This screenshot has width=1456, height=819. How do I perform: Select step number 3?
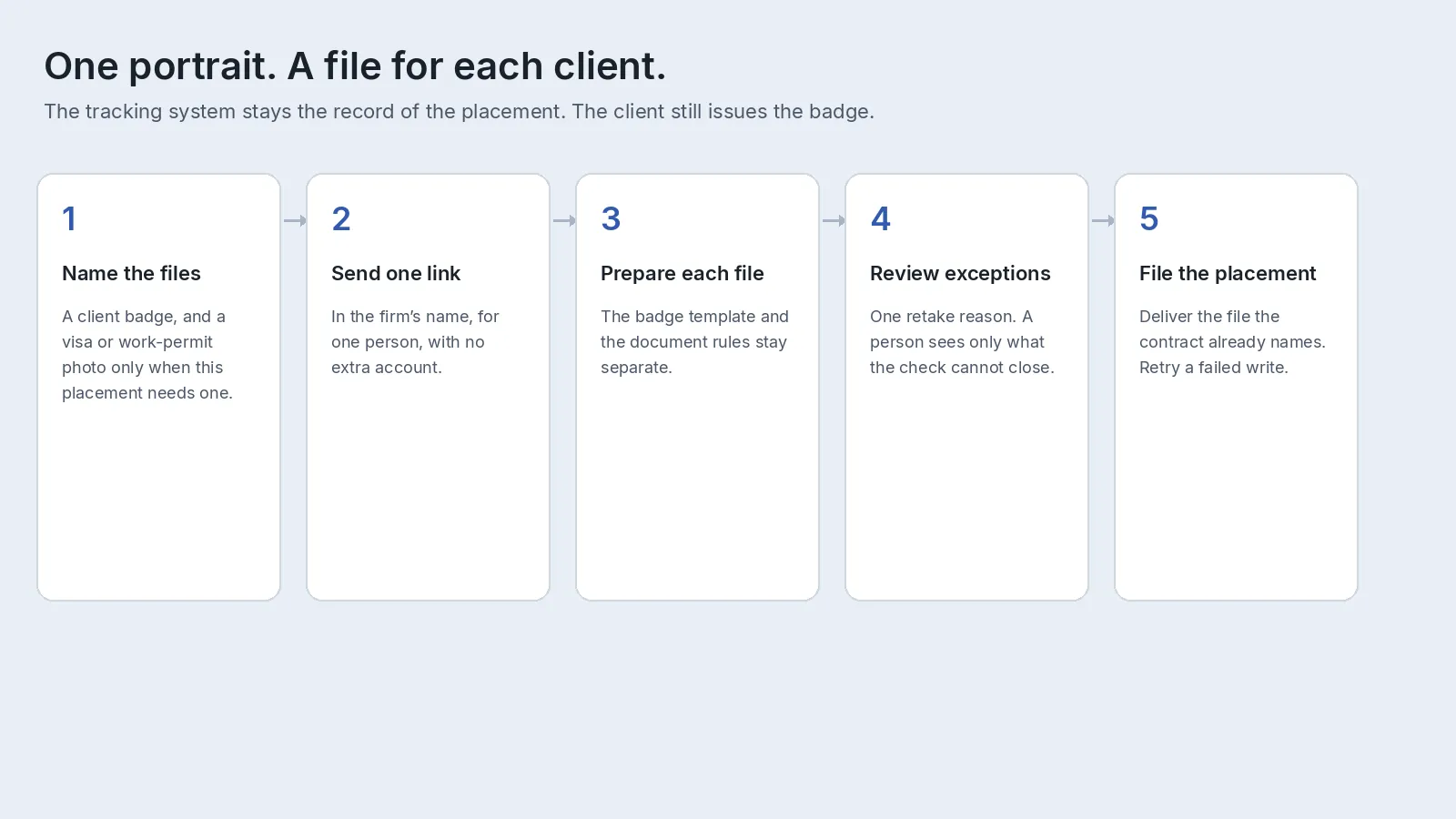[611, 218]
